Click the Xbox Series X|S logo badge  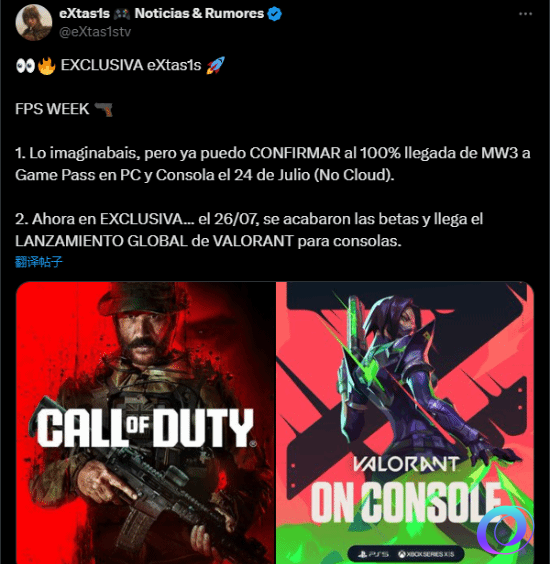(426, 554)
